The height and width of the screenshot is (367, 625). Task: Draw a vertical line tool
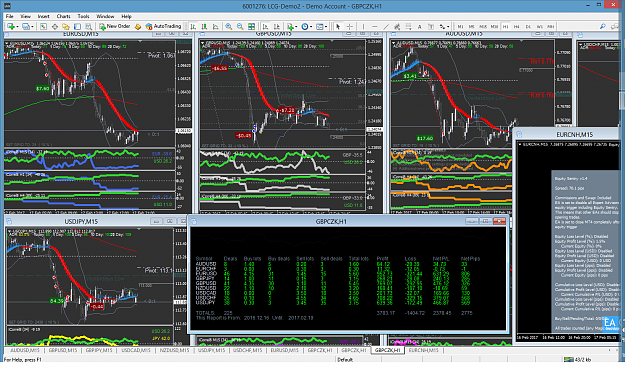tap(363, 27)
